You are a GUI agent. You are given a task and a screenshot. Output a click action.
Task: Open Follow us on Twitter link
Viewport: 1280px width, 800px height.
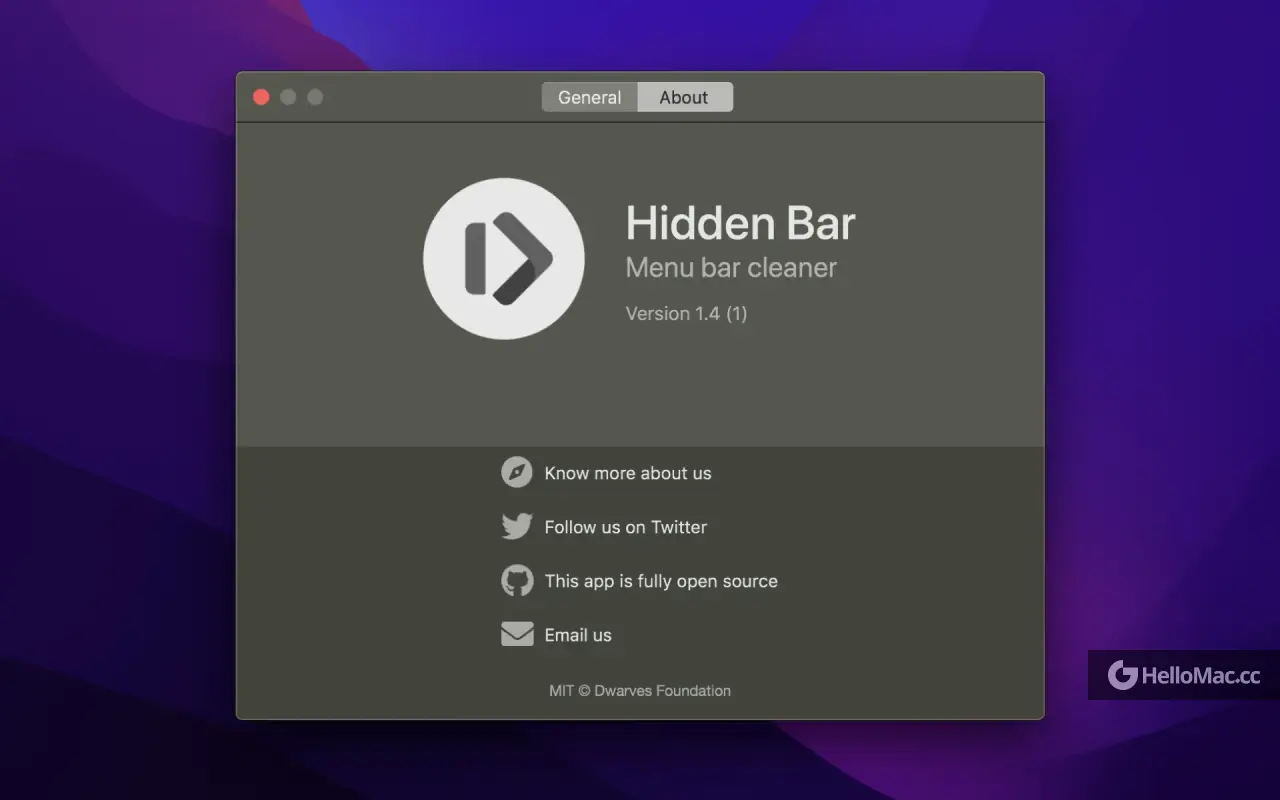[626, 527]
